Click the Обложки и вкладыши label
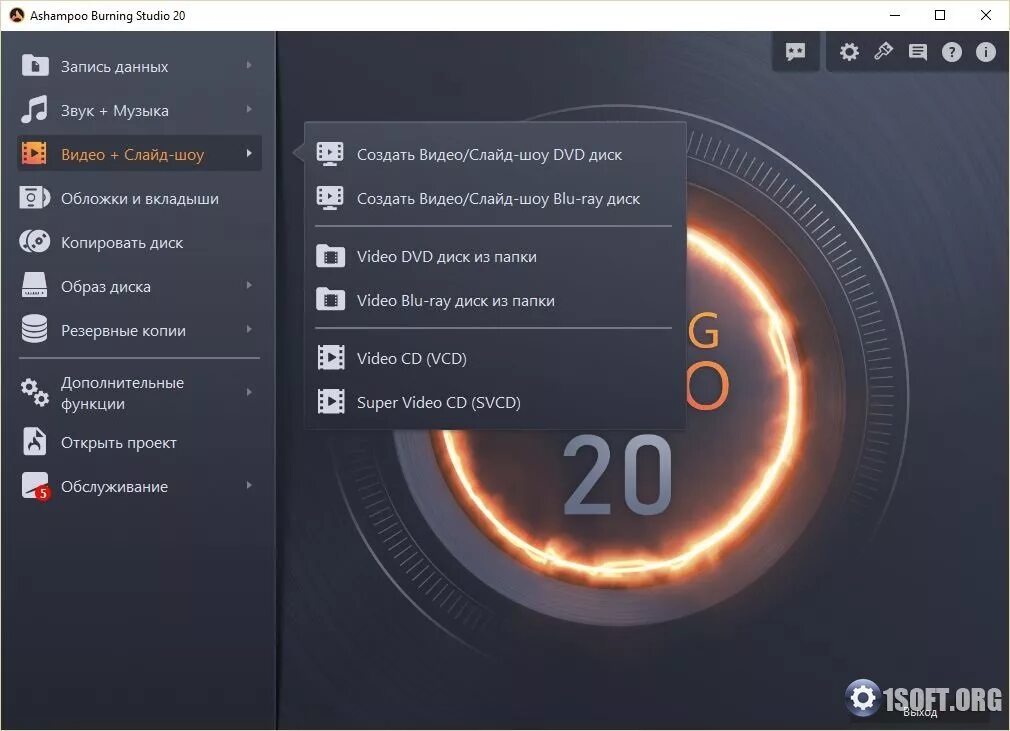1010x731 pixels. point(140,198)
